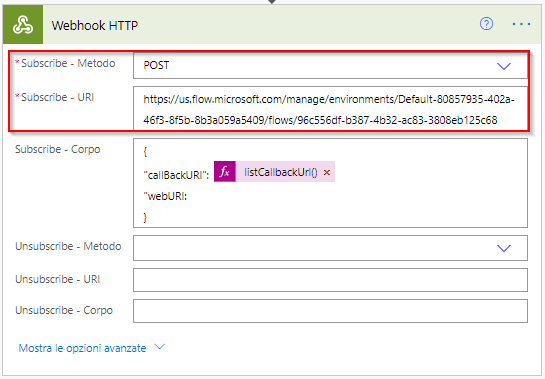Open the help question mark icon
545x379 pixels.
tap(486, 24)
